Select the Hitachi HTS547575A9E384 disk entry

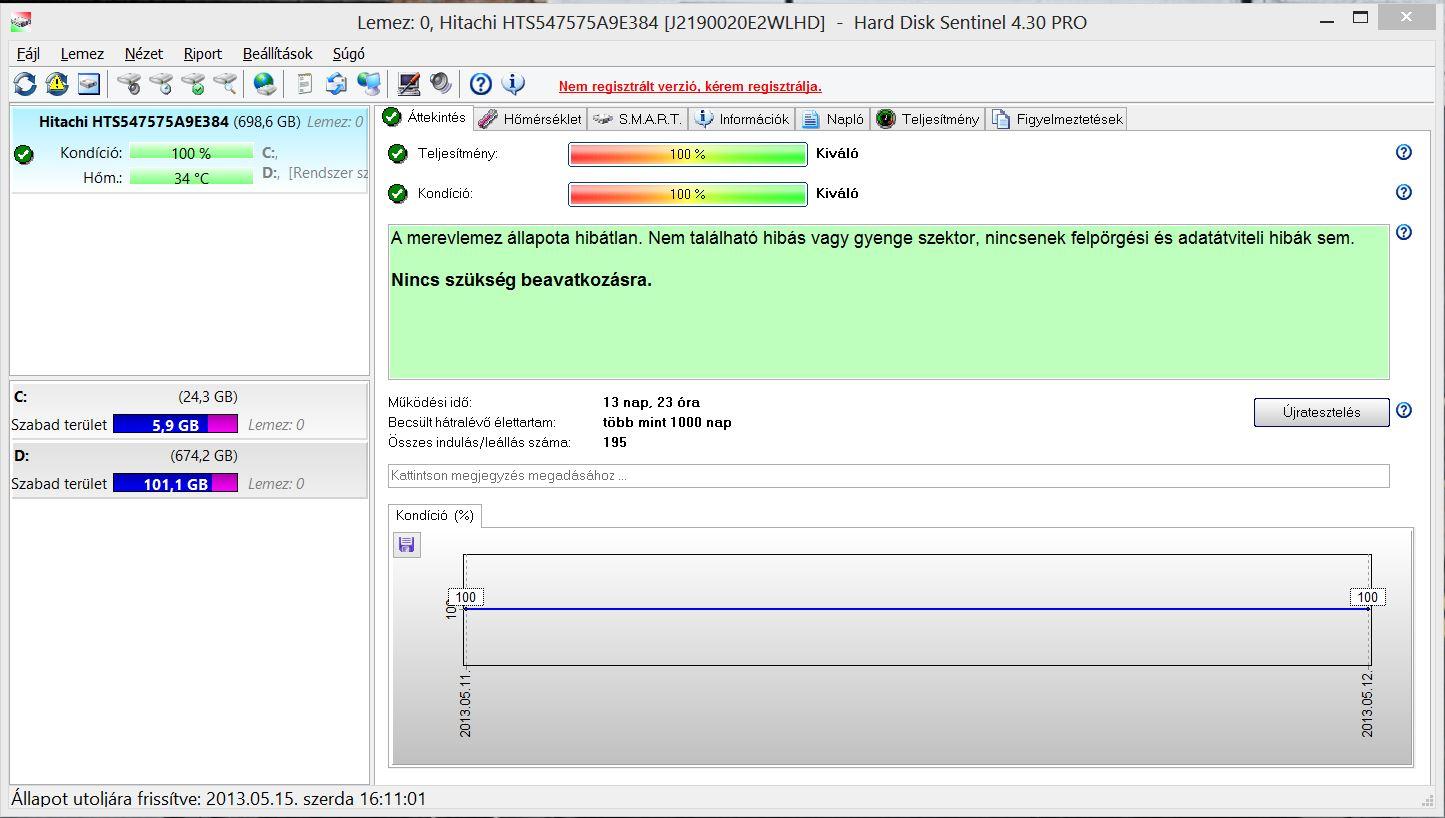point(189,150)
